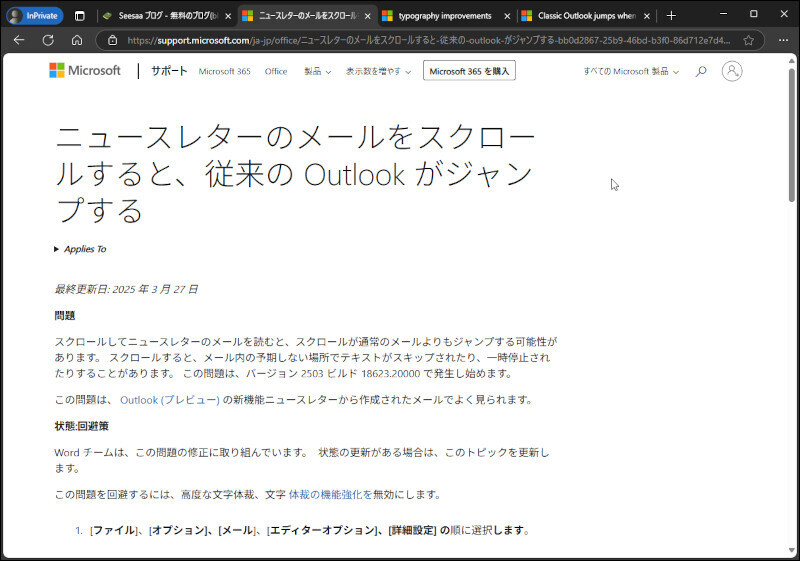Open browser Settings and more menu
The height and width of the screenshot is (561, 800).
pos(783,40)
